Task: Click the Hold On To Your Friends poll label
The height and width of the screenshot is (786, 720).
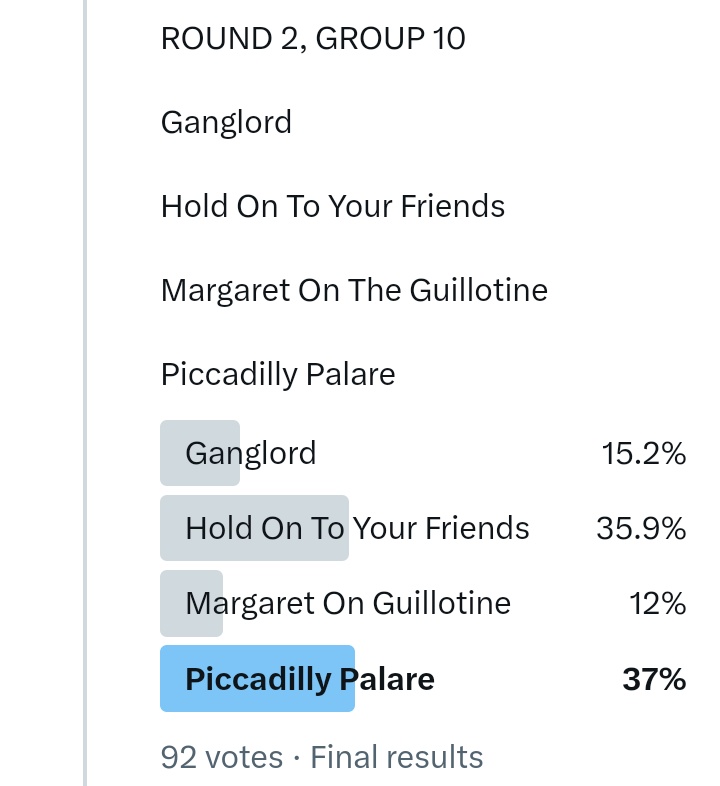Action: tap(357, 528)
